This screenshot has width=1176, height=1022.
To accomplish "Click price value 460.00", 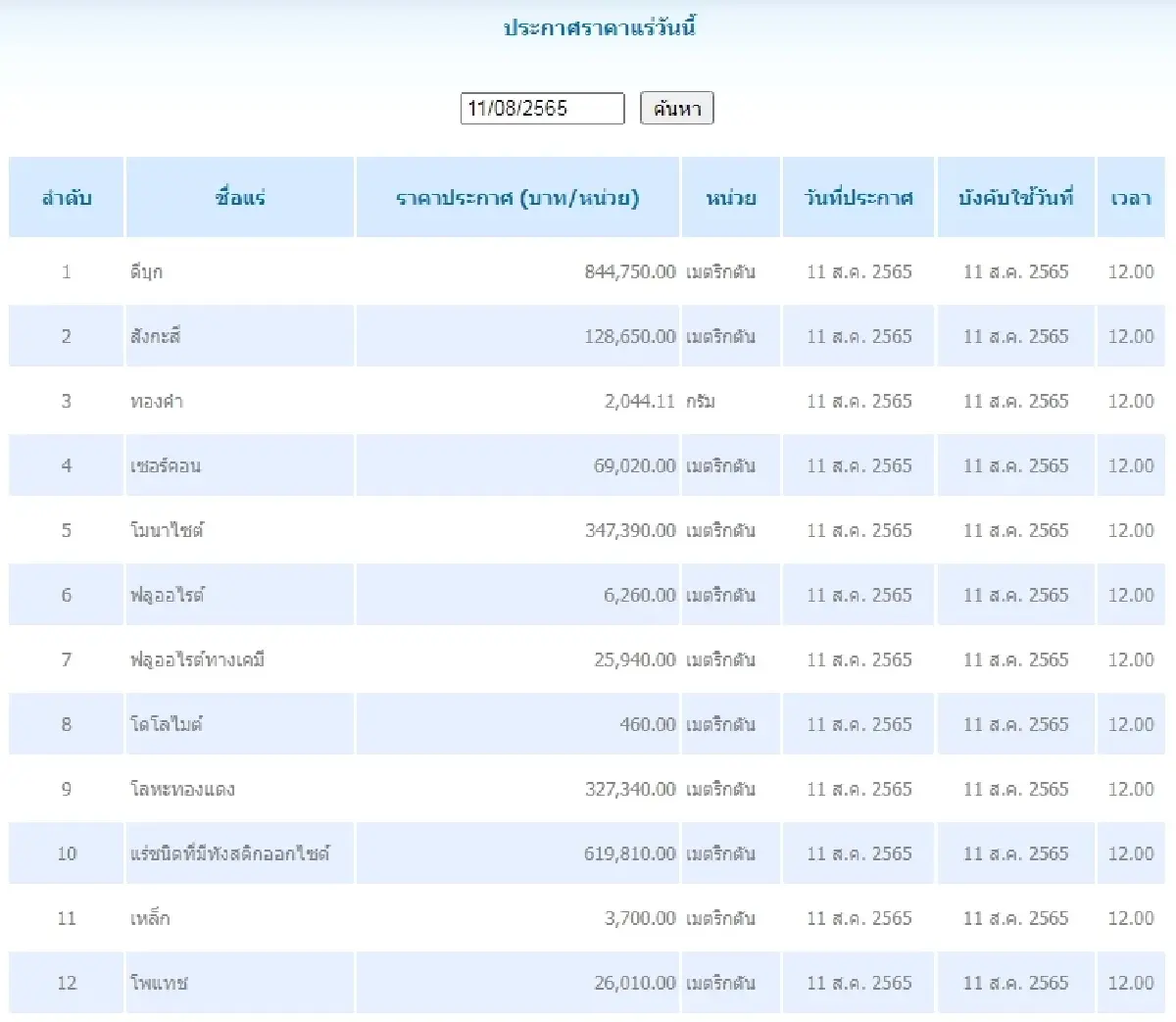I will (648, 724).
